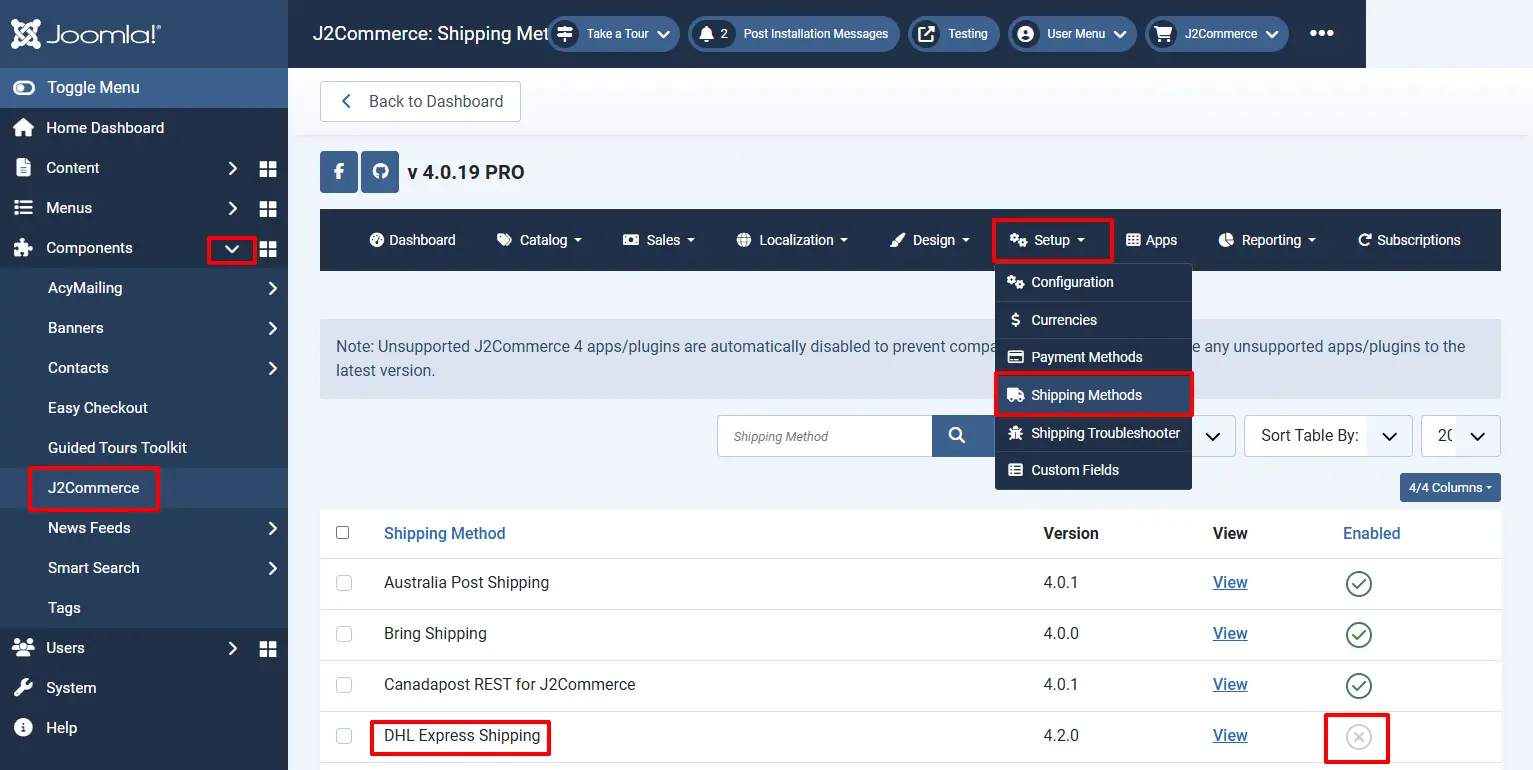Click the Joomla logo

(x=85, y=34)
